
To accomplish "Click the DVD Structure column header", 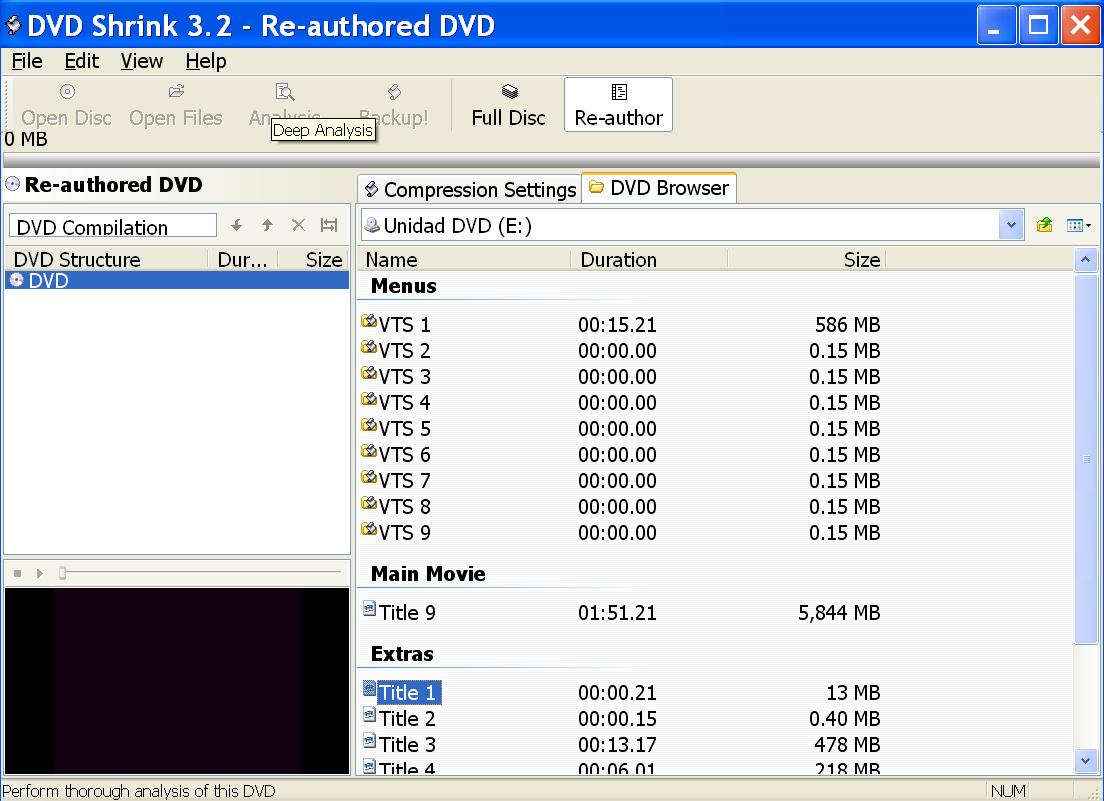I will pyautogui.click(x=106, y=260).
